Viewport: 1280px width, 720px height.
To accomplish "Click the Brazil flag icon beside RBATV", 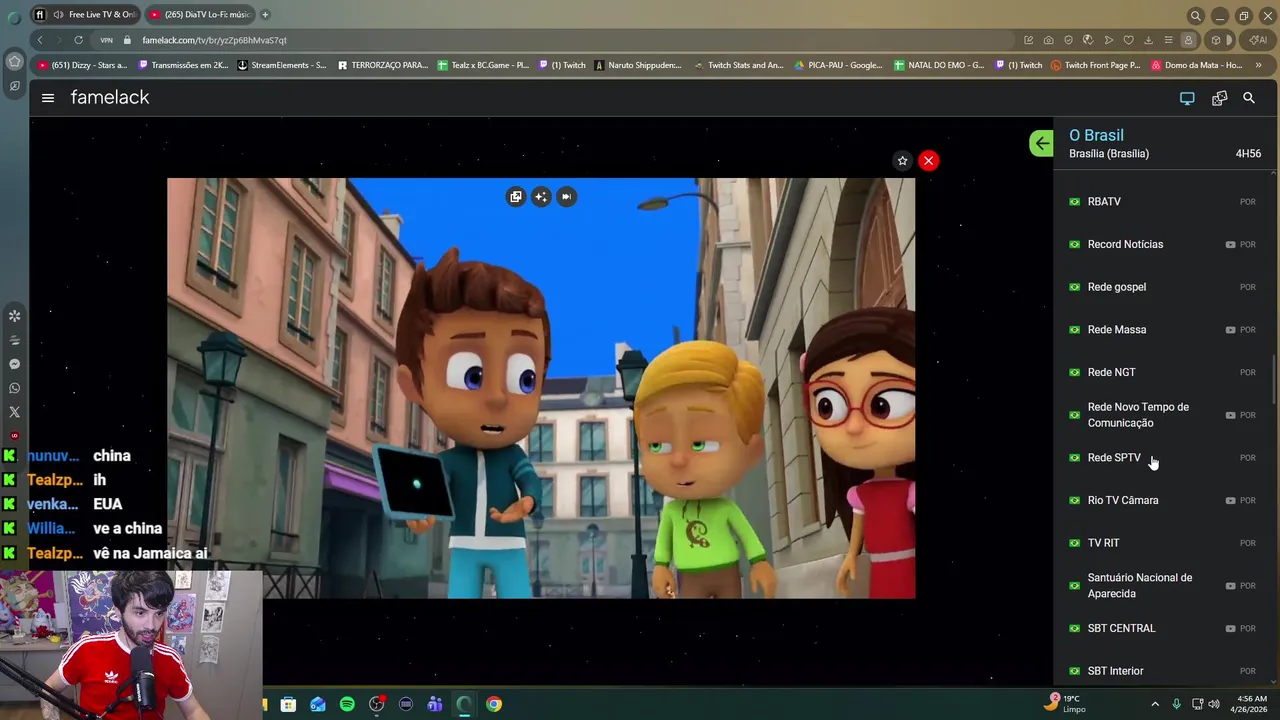I will [x=1075, y=202].
